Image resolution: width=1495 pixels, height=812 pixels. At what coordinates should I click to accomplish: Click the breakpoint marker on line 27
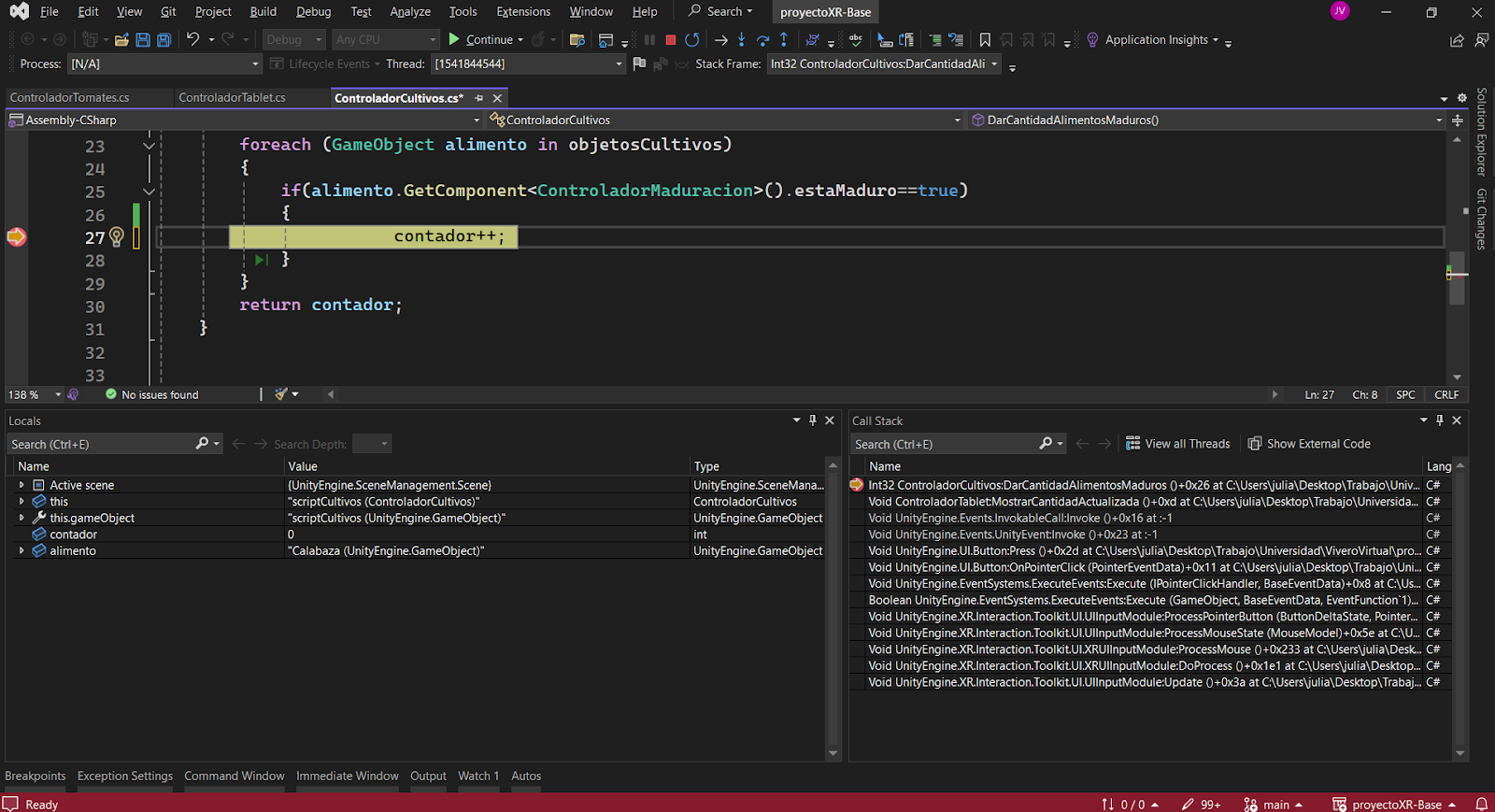16,237
